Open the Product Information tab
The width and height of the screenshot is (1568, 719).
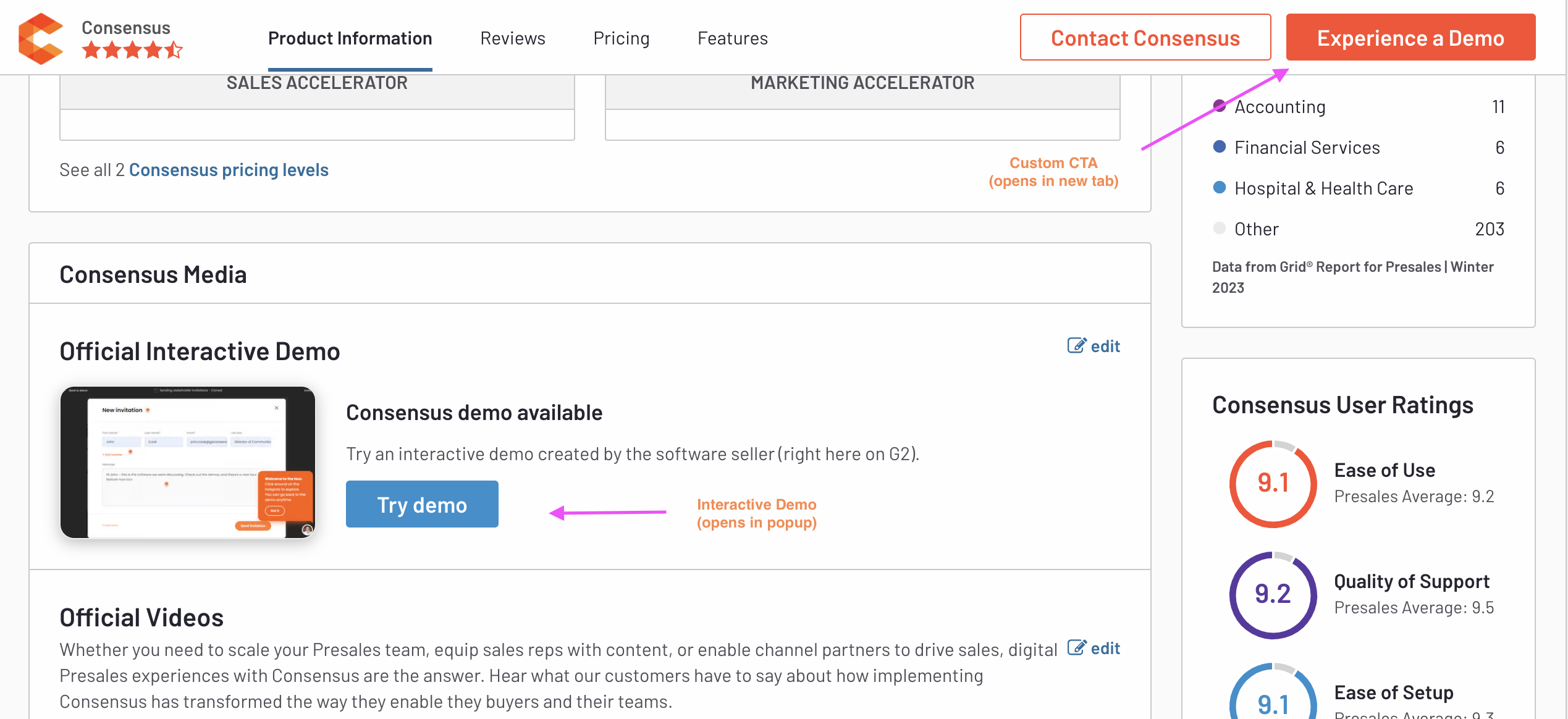pos(350,38)
